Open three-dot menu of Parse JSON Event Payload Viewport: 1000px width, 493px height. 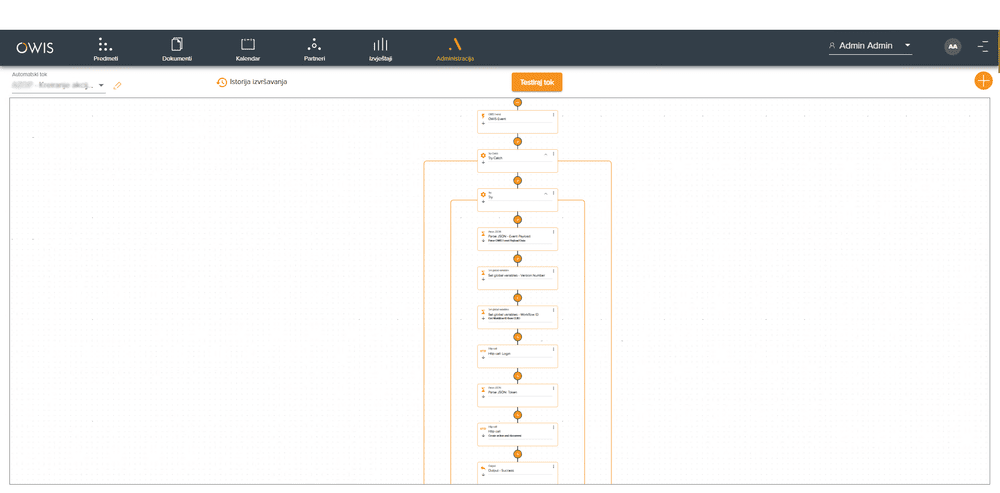point(554,232)
